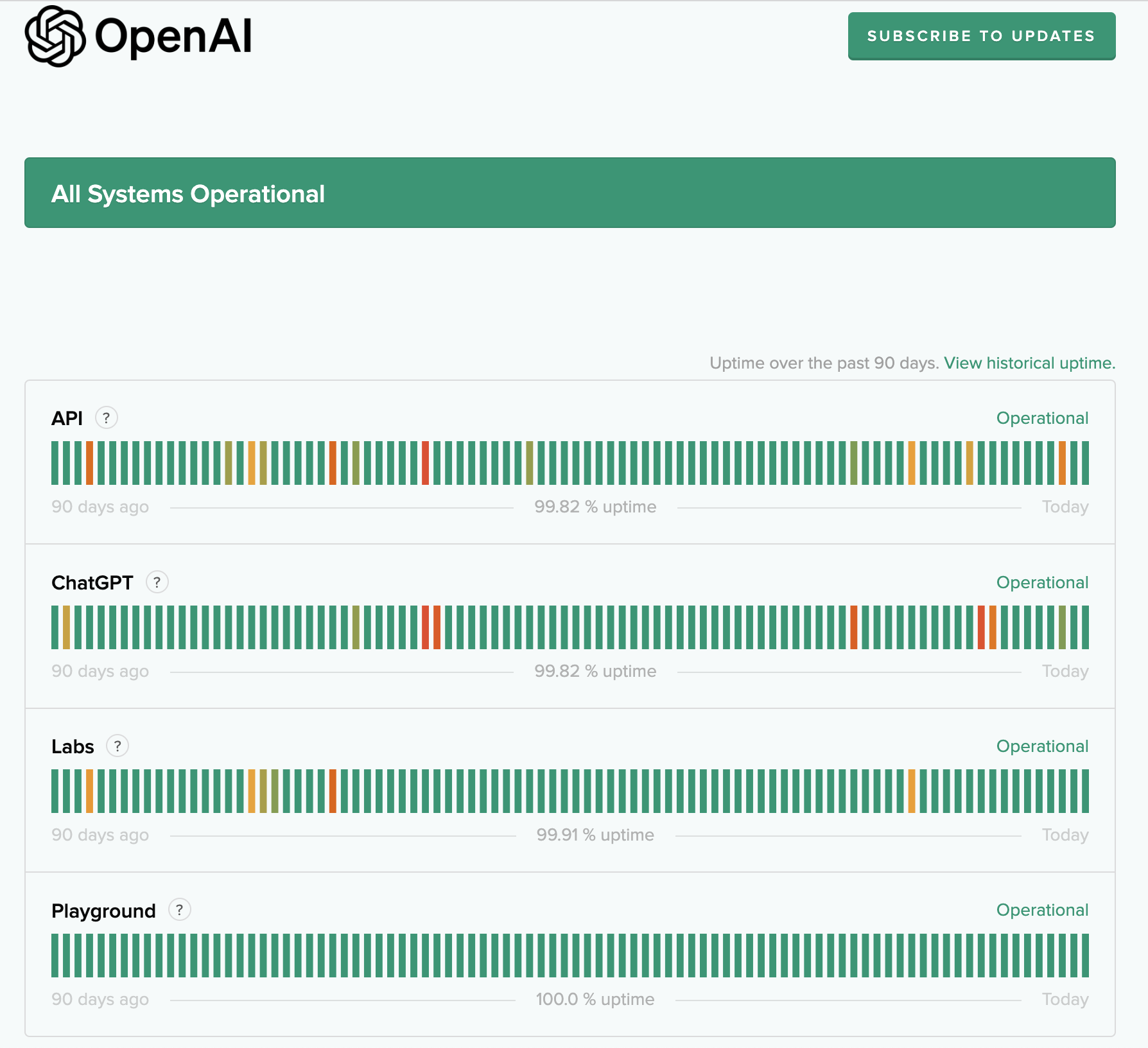Click the Labs component name
The width and height of the screenshot is (1148, 1048).
coord(73,747)
